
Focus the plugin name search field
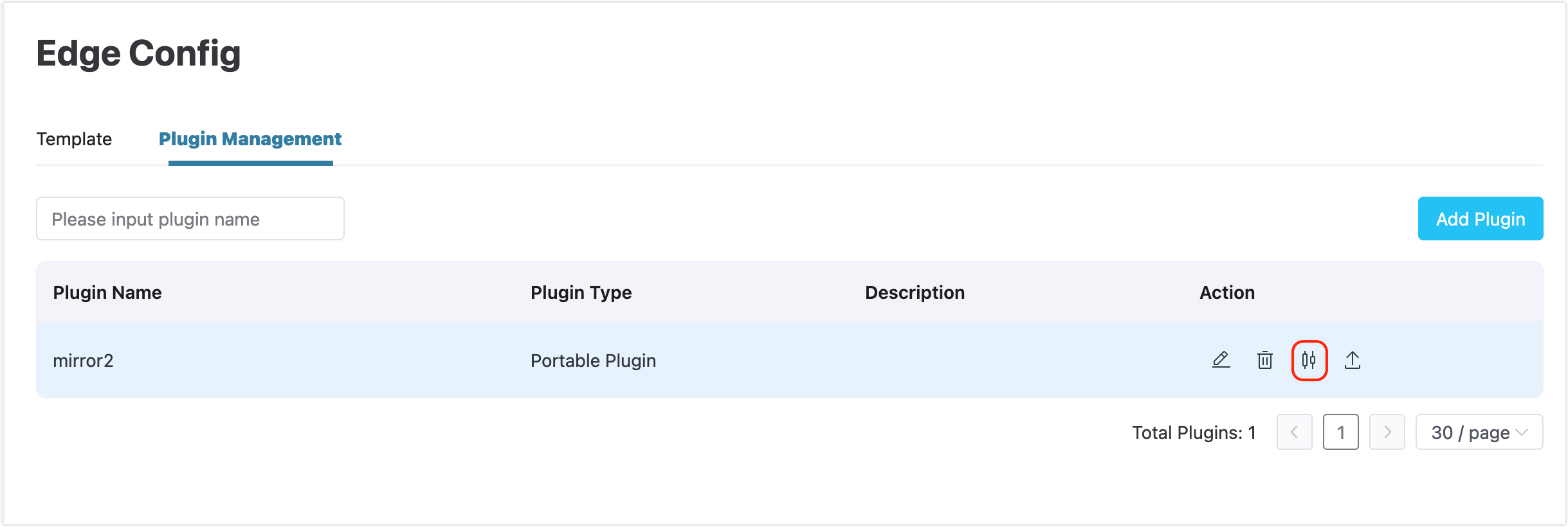click(190, 219)
